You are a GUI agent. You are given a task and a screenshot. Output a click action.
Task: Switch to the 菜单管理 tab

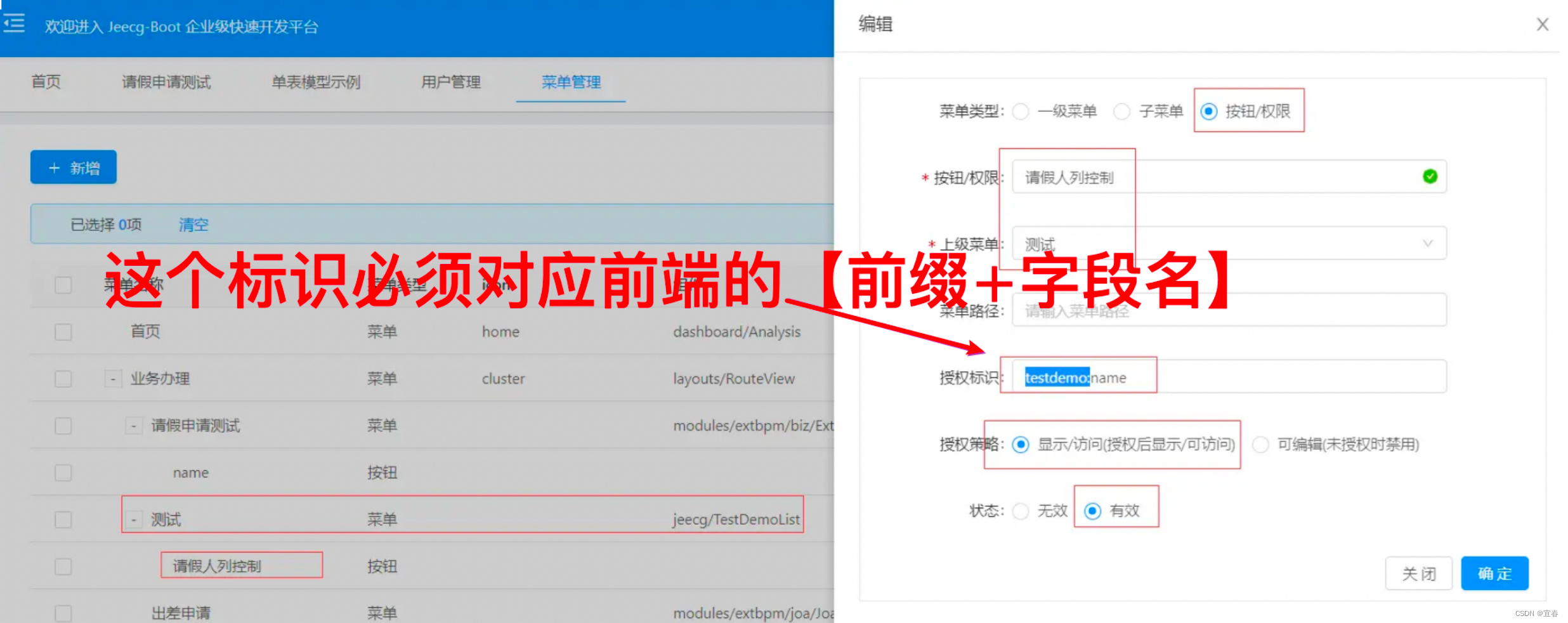[571, 82]
